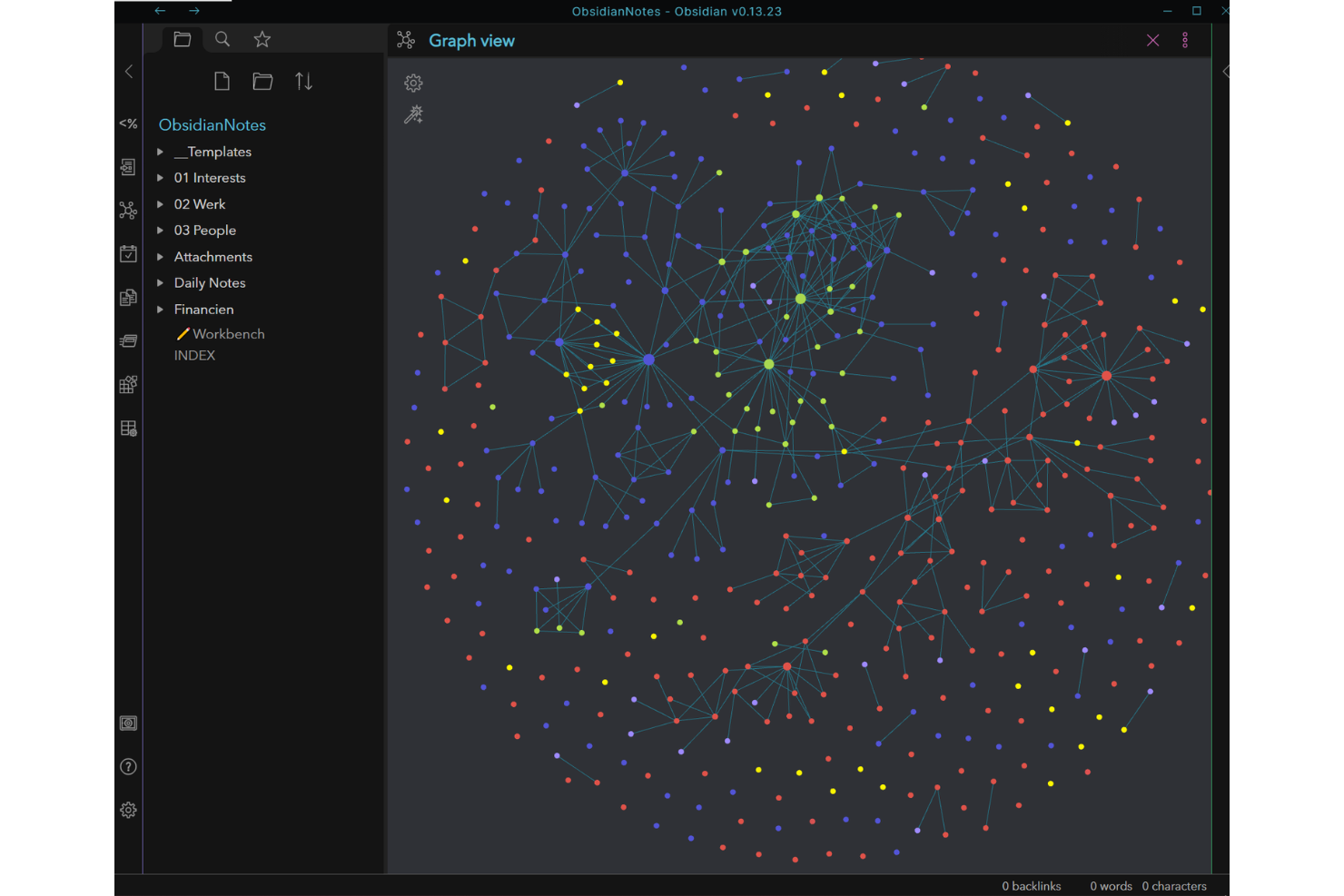The width and height of the screenshot is (1344, 896).
Task: Close the Graph view pane
Action: 1152,41
